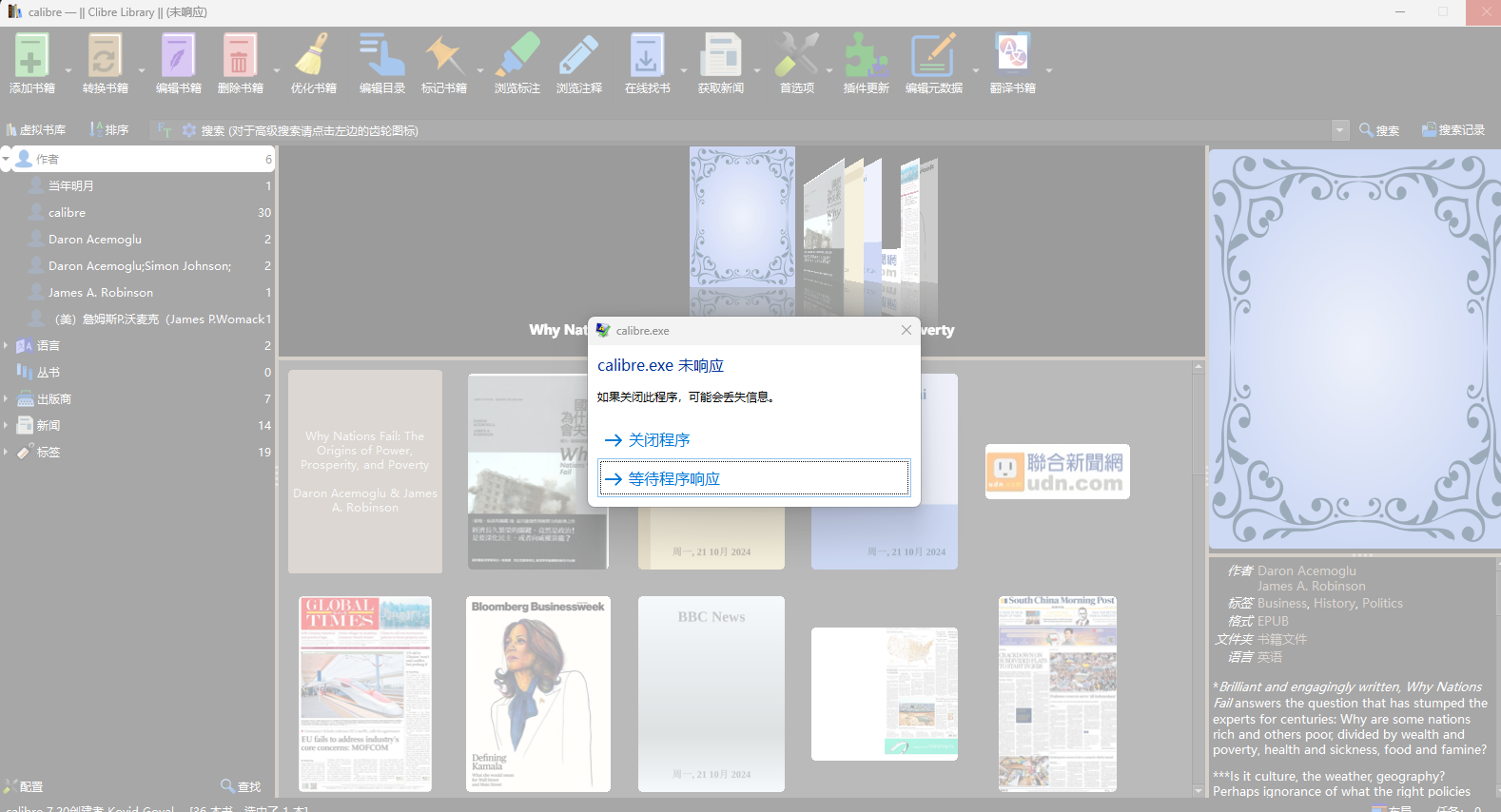Click the 配置 (Configure) button
The height and width of the screenshot is (812, 1501).
click(24, 786)
